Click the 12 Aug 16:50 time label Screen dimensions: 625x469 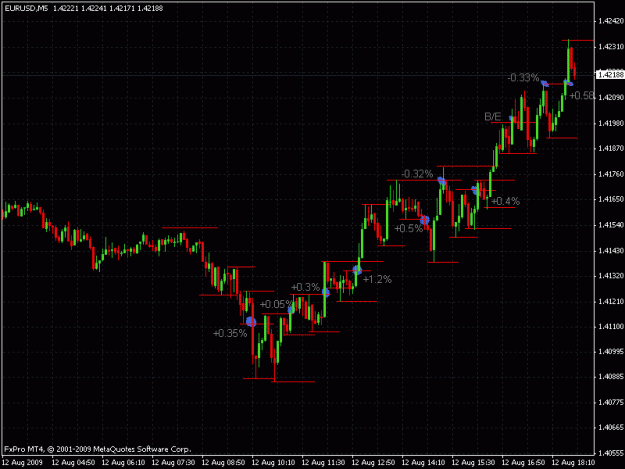click(x=523, y=463)
